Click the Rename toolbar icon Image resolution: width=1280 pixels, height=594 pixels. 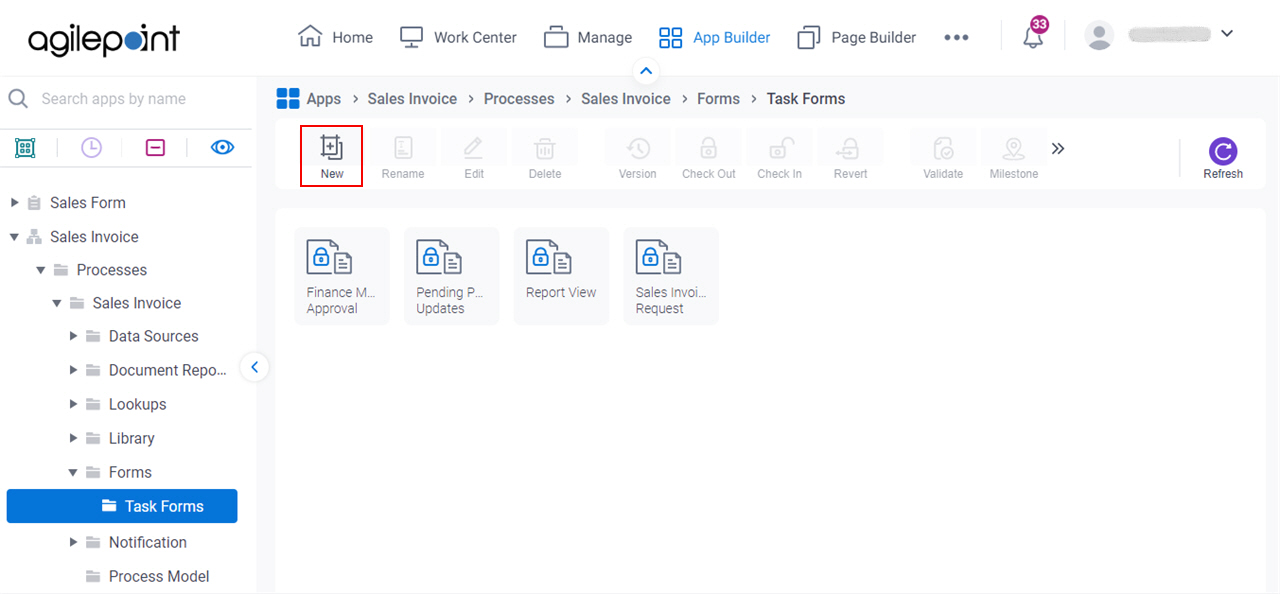pyautogui.click(x=403, y=156)
